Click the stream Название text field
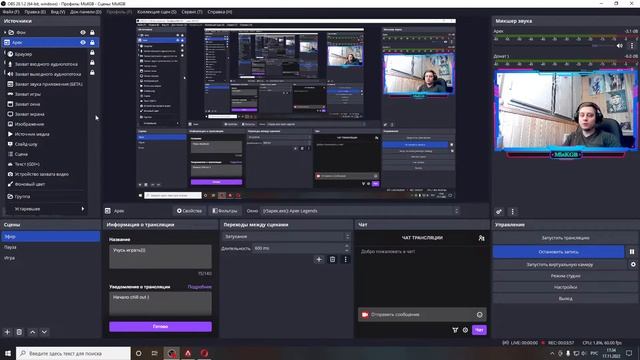The width and height of the screenshot is (640, 360). pos(160,256)
